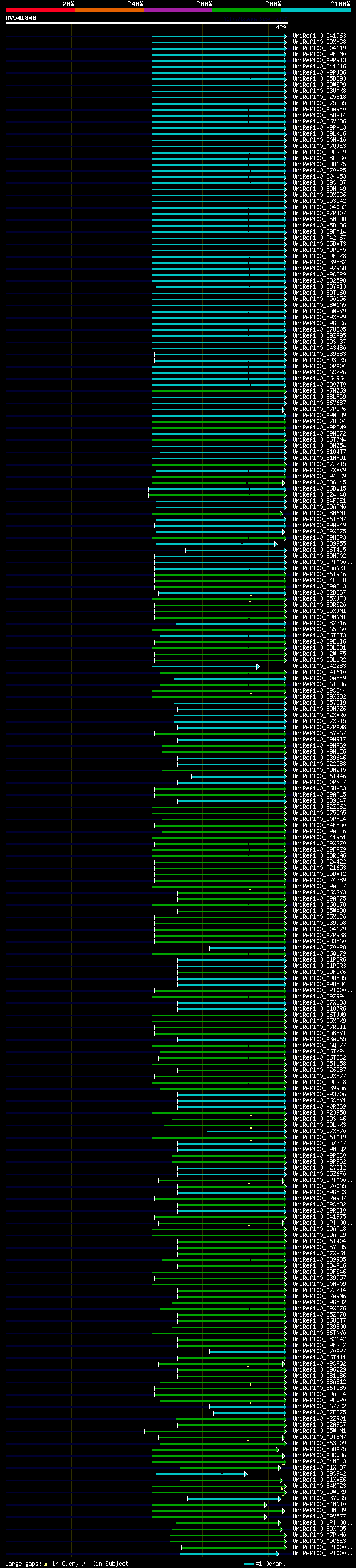Select hit UniRef100_B7FF75

point(319,1412)
